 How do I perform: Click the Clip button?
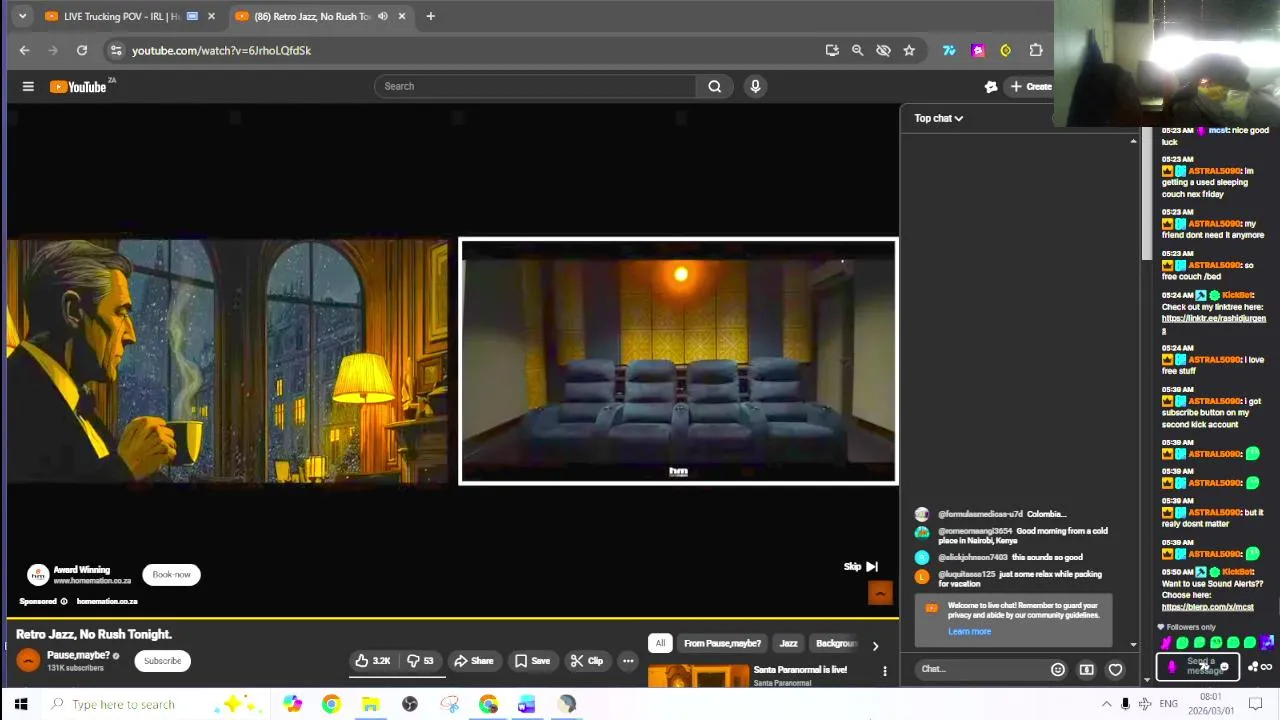587,661
